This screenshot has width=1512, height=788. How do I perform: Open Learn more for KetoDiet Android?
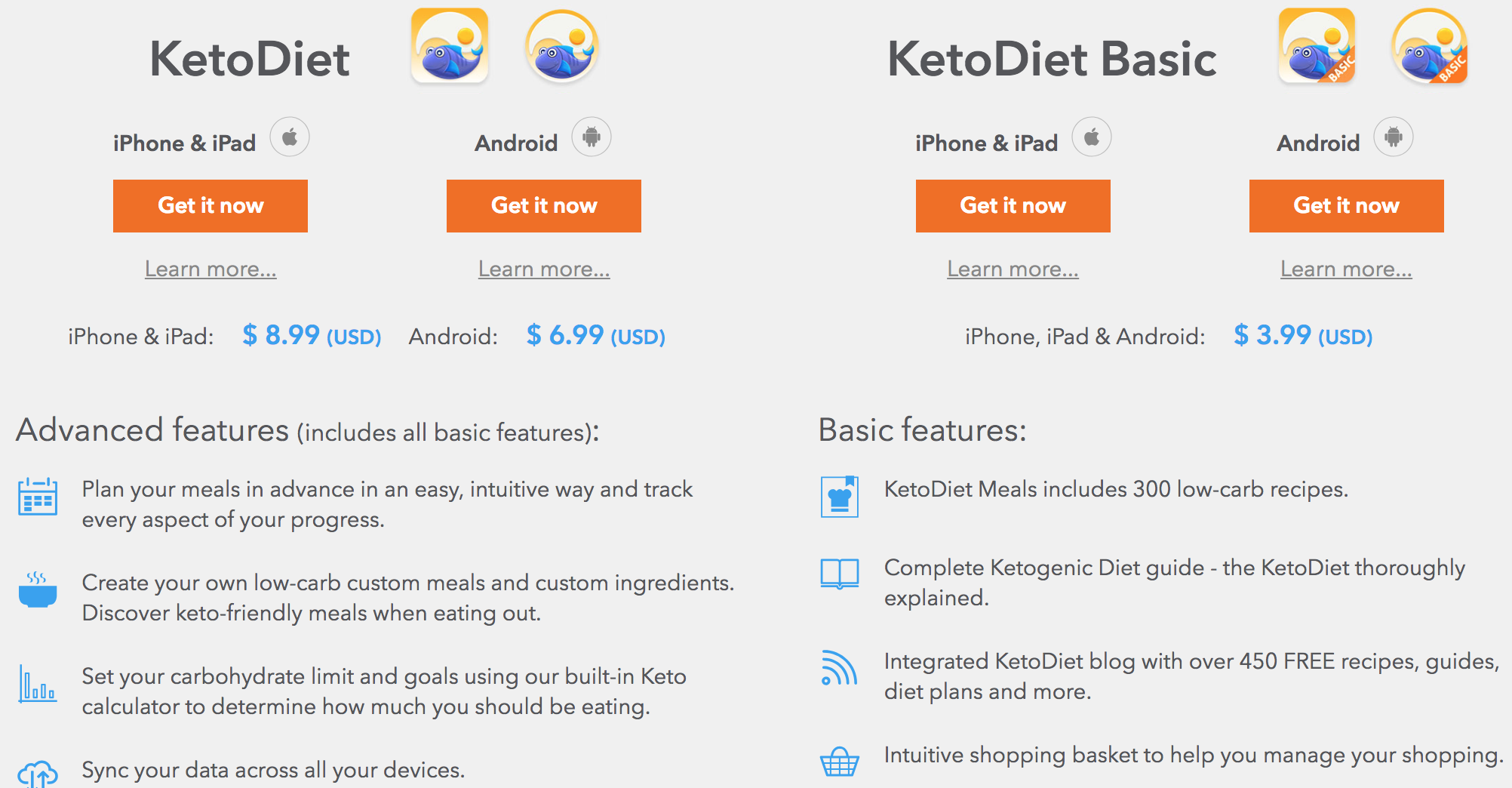[544, 269]
